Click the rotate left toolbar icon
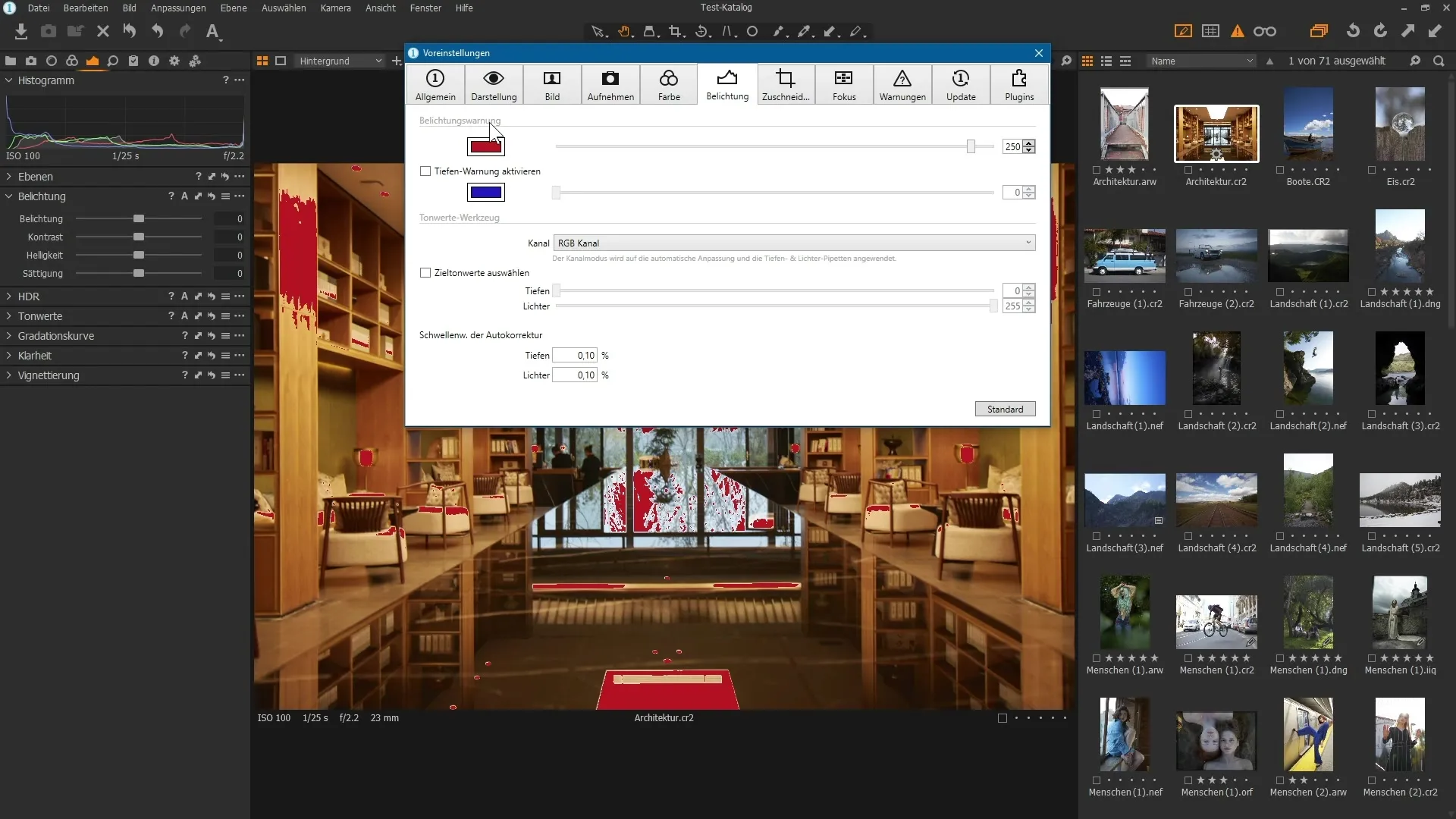The image size is (1456, 819). coord(1353,31)
